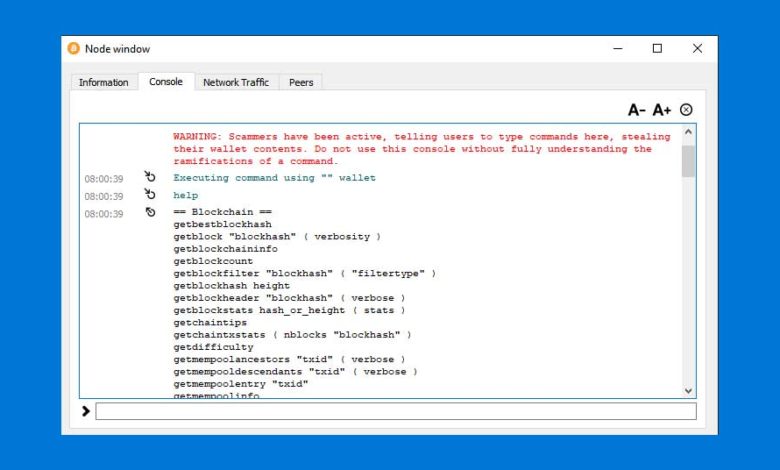Clear the console using the circled X

(x=686, y=110)
